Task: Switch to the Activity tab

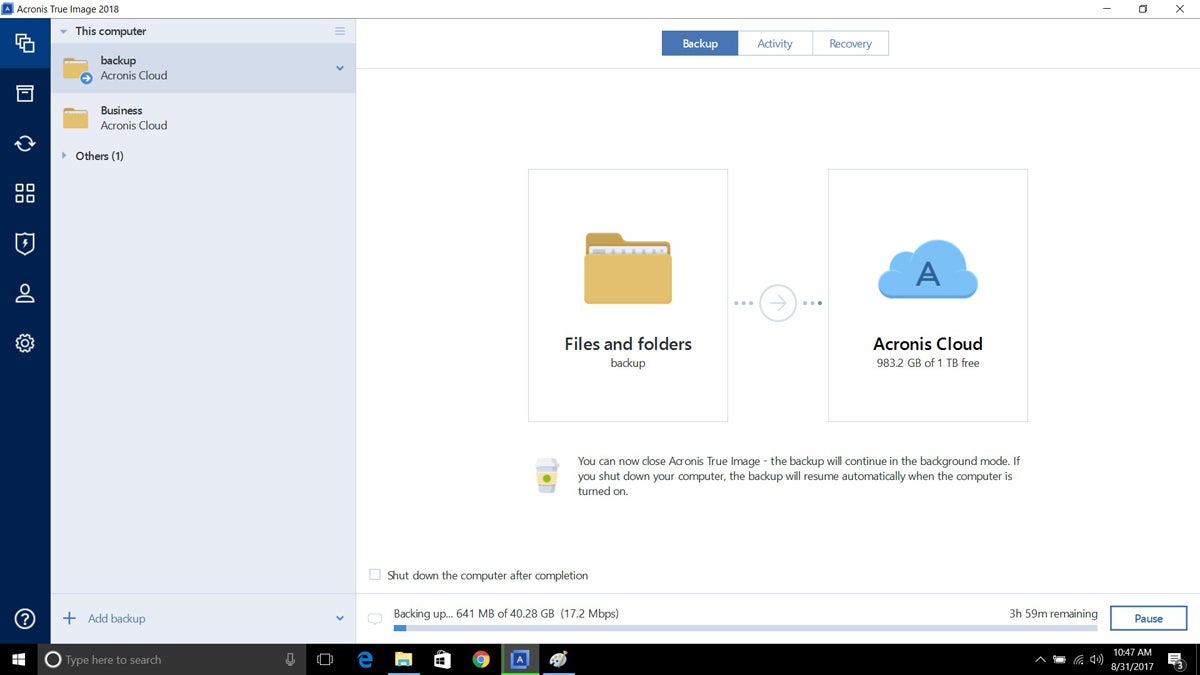Action: pyautogui.click(x=775, y=44)
